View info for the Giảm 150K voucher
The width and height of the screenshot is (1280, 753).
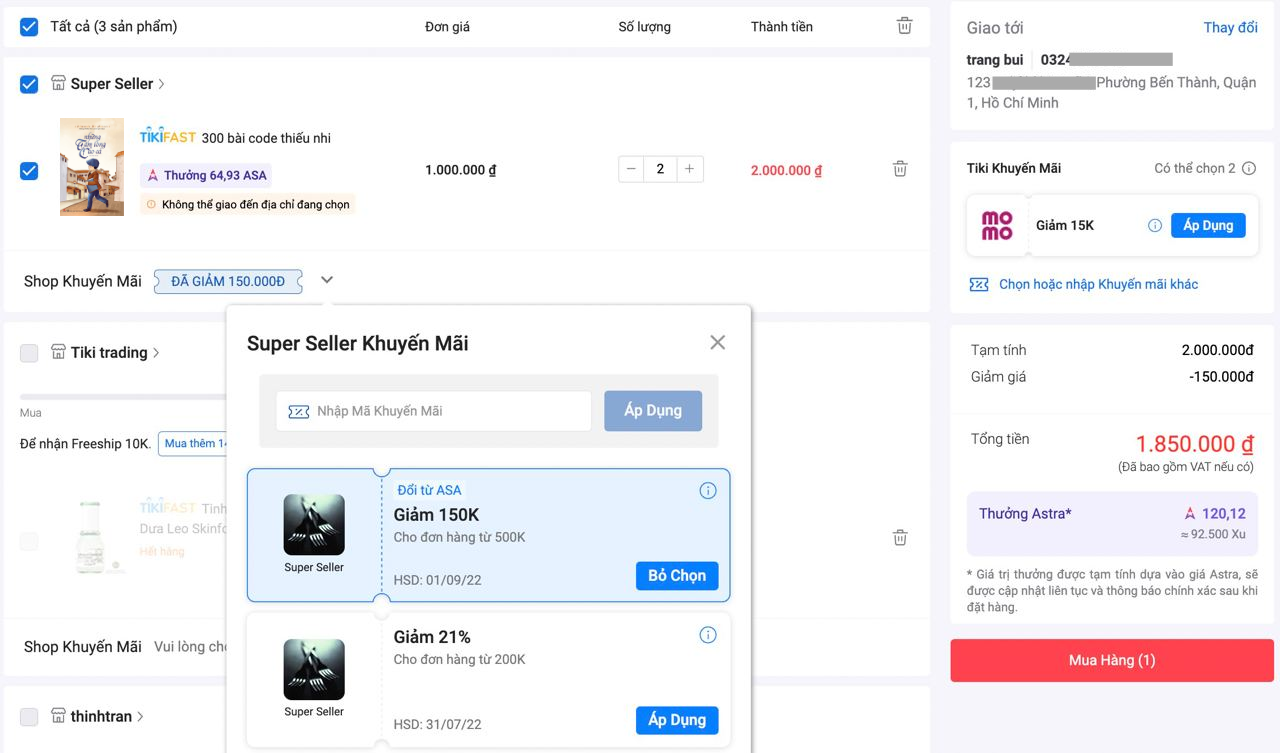(x=708, y=490)
